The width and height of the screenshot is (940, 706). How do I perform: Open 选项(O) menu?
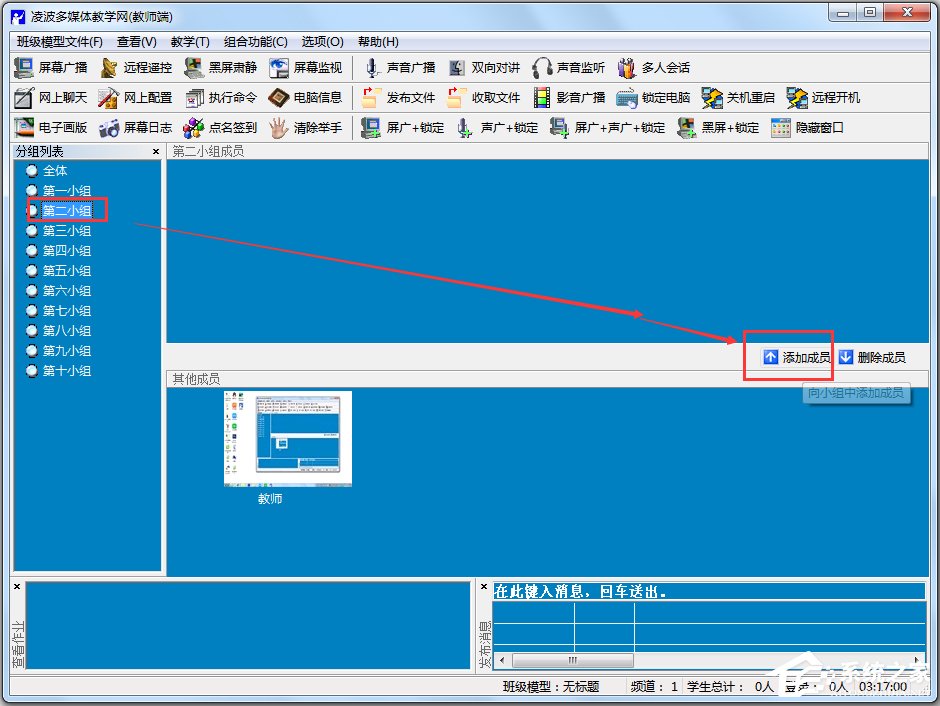pyautogui.click(x=323, y=42)
